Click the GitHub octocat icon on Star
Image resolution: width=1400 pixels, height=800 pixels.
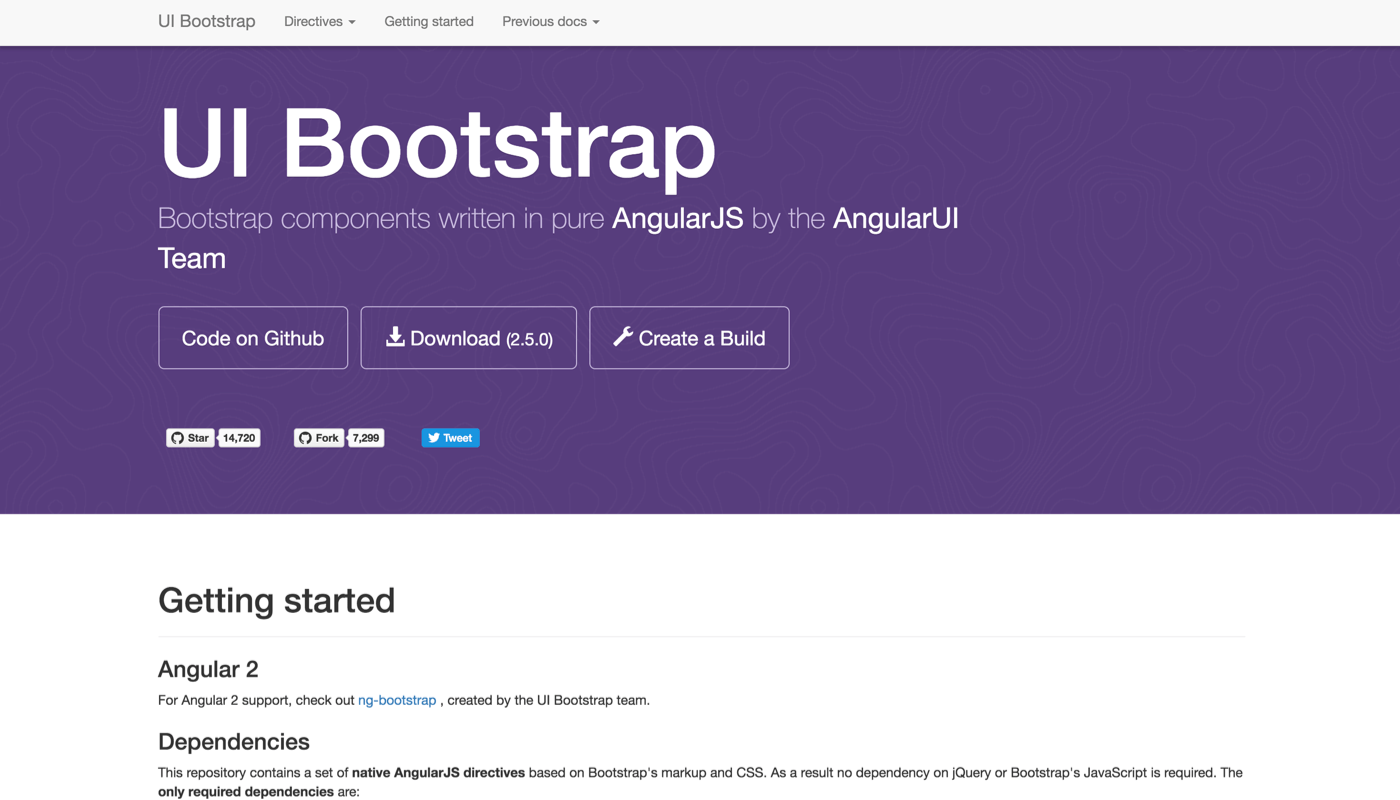(x=177, y=438)
